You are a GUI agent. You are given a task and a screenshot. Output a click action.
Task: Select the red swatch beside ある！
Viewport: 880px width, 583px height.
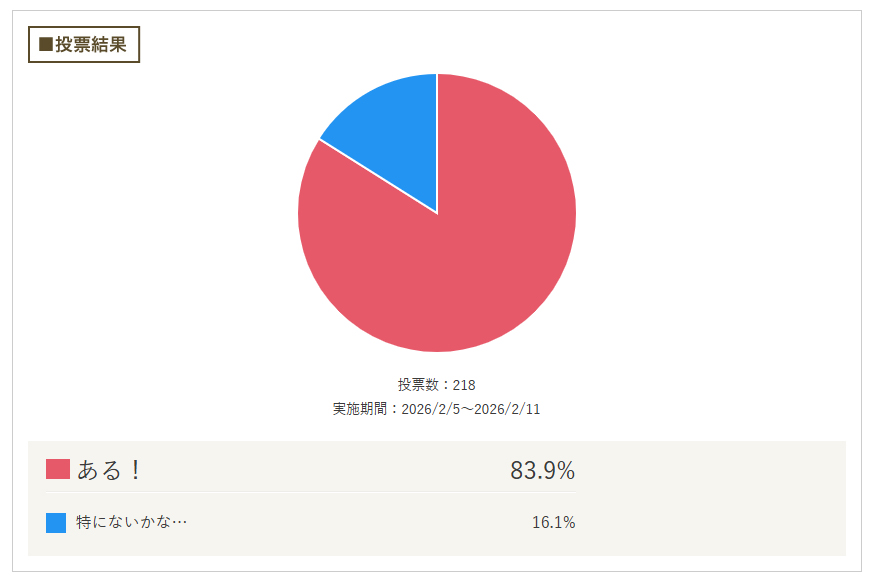58,469
